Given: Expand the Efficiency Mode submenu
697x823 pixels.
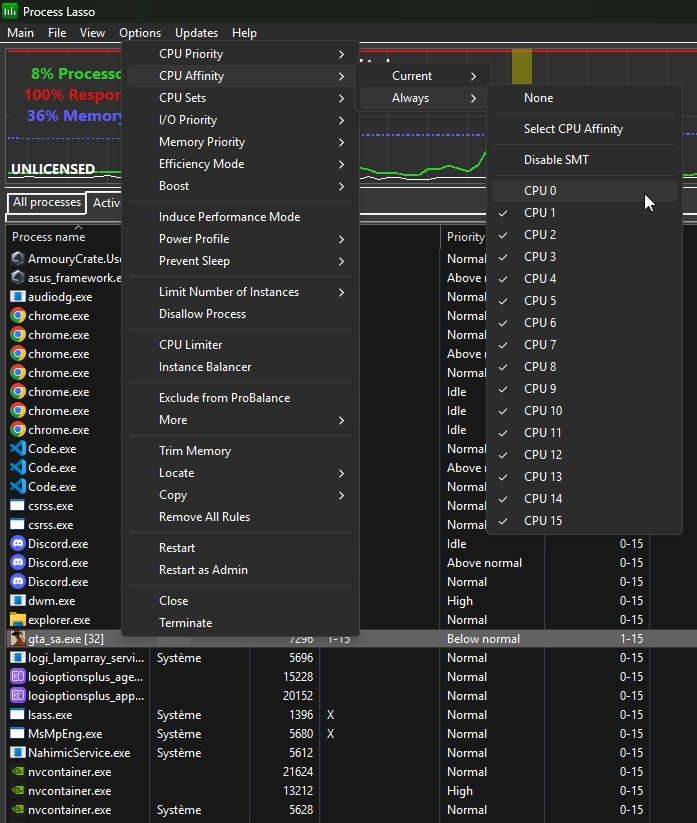Looking at the screenshot, I should pos(240,164).
